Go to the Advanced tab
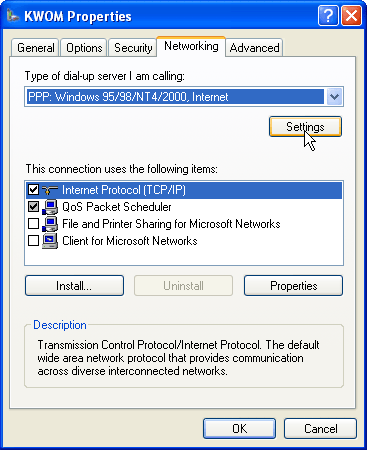 tap(254, 48)
